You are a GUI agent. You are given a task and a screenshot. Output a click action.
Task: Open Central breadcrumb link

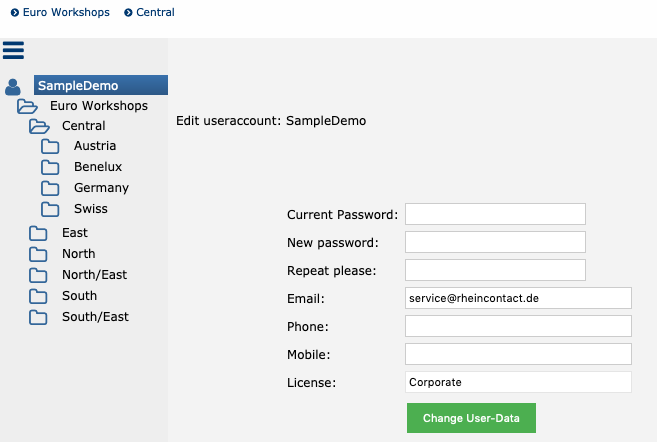tap(155, 13)
